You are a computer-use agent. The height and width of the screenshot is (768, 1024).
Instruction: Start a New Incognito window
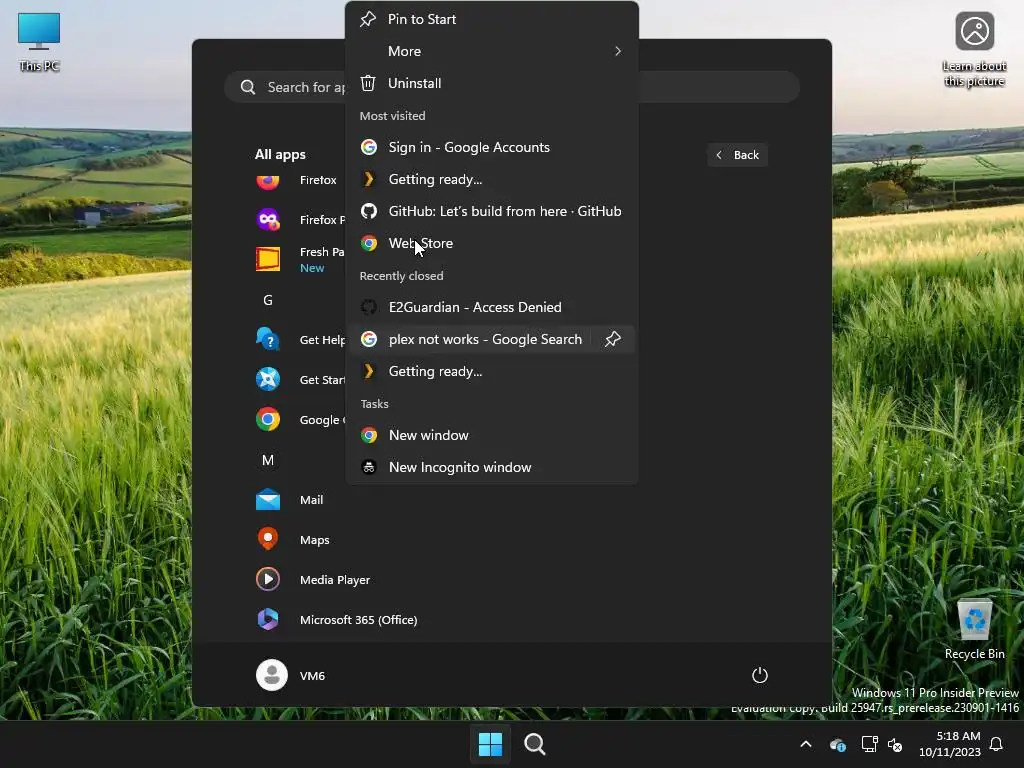tap(492, 467)
